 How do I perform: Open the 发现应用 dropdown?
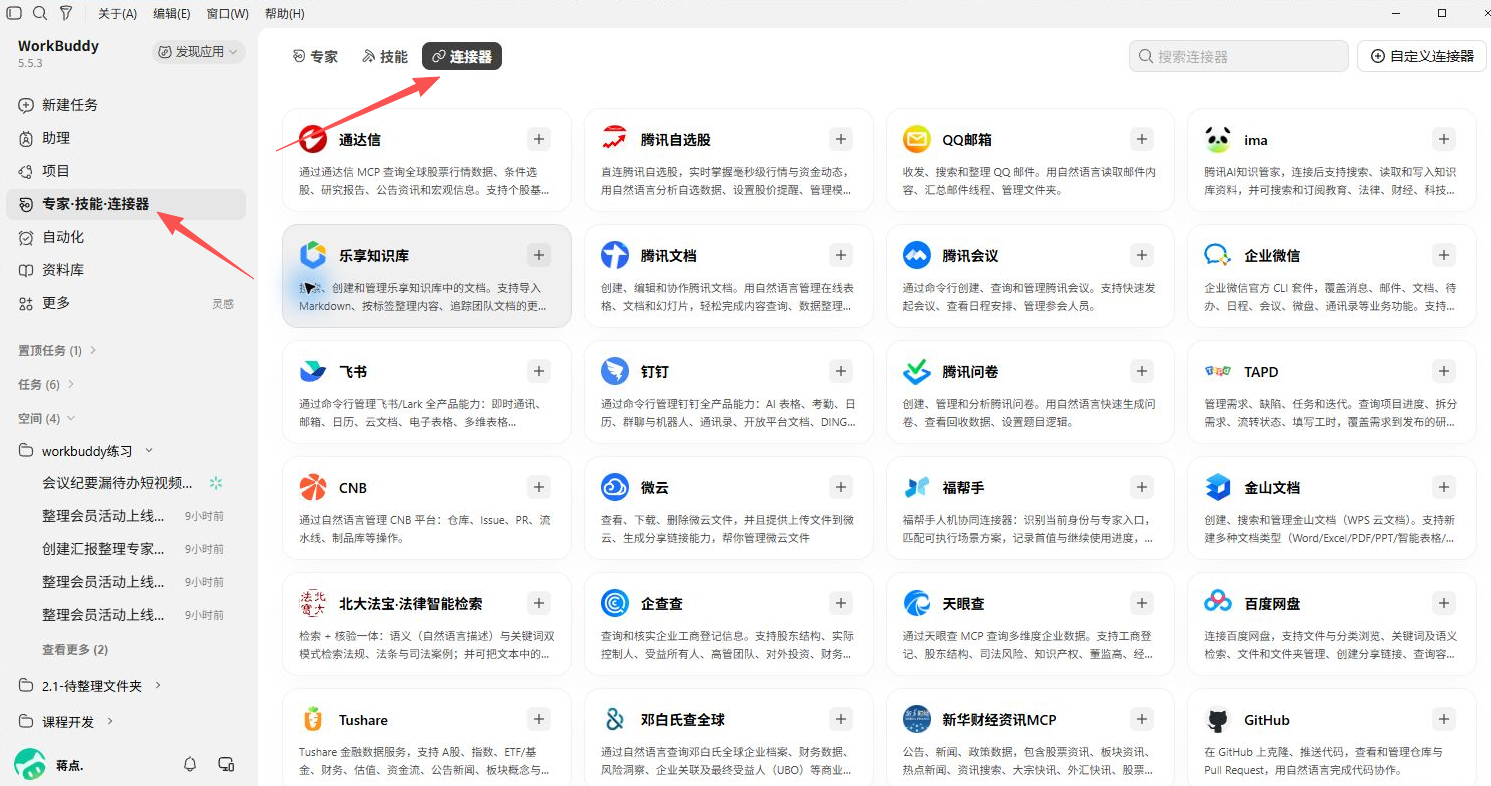click(199, 52)
